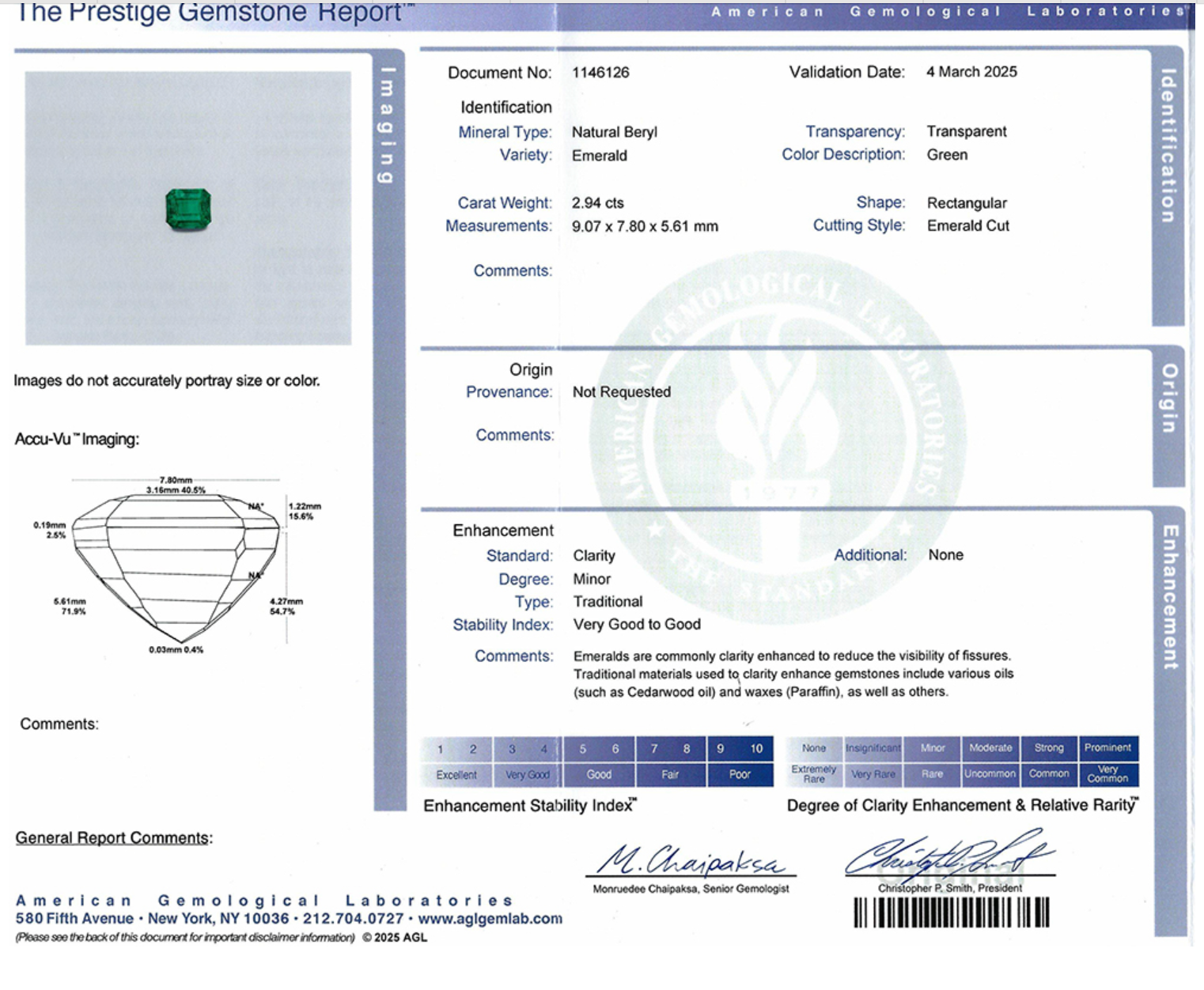Click the "1.22mm 15.6%" crown label on diagram

305,512
